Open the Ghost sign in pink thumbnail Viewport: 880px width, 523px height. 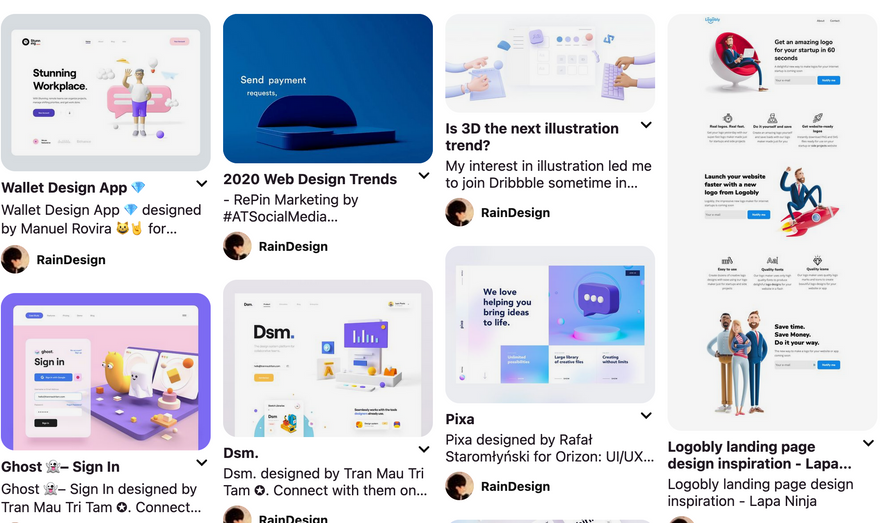(106, 371)
